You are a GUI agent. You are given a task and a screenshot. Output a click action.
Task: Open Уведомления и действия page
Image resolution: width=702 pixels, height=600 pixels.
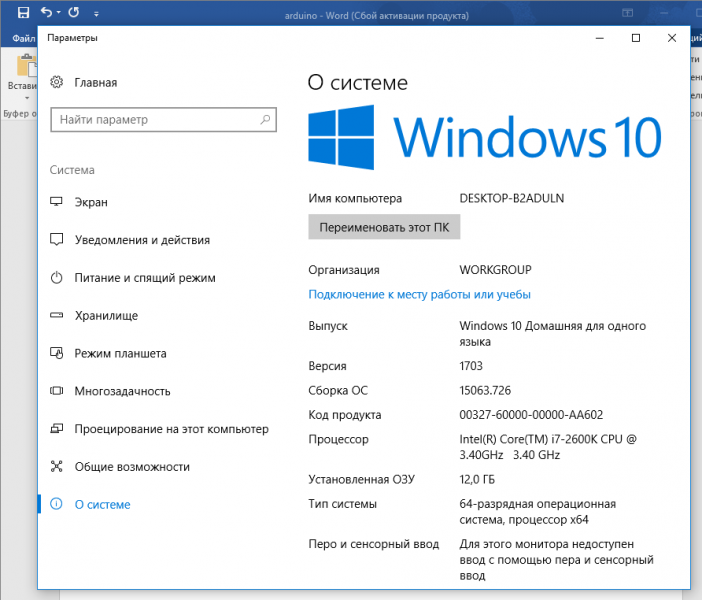point(142,240)
